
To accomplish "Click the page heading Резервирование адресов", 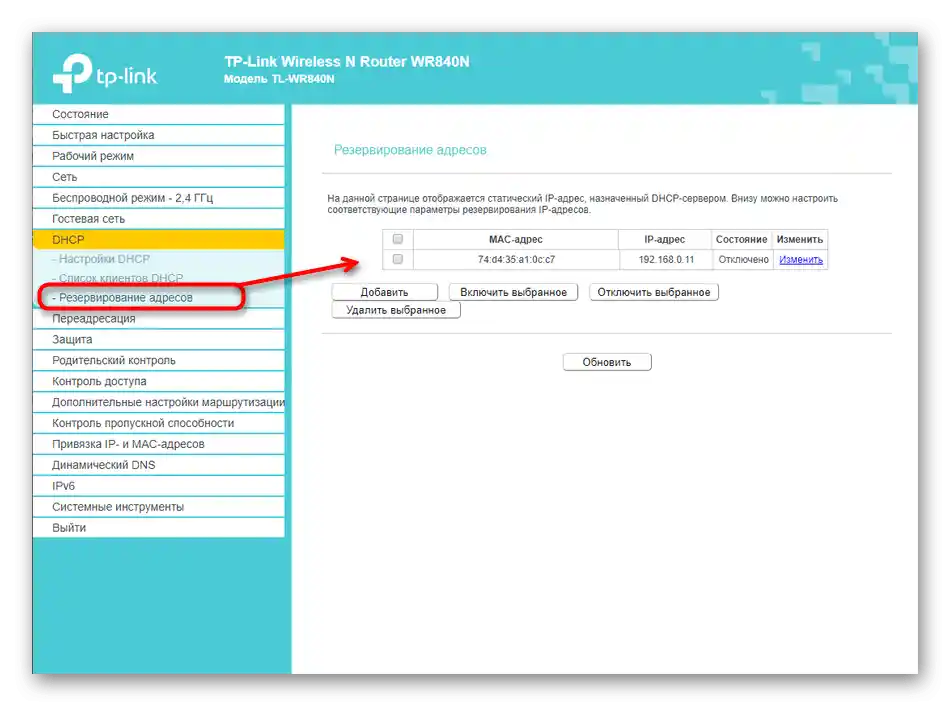I will click(410, 150).
